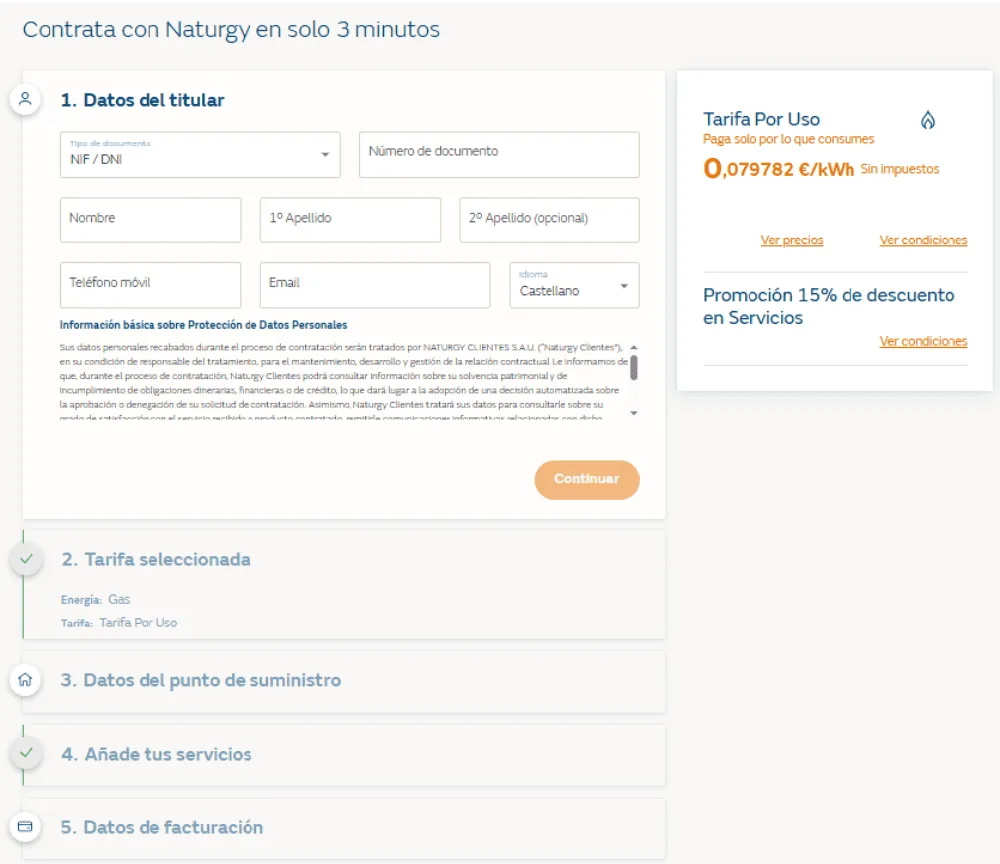Click the Paga solo por lo que consumes subtitle
The height and width of the screenshot is (864, 1000).
point(788,139)
